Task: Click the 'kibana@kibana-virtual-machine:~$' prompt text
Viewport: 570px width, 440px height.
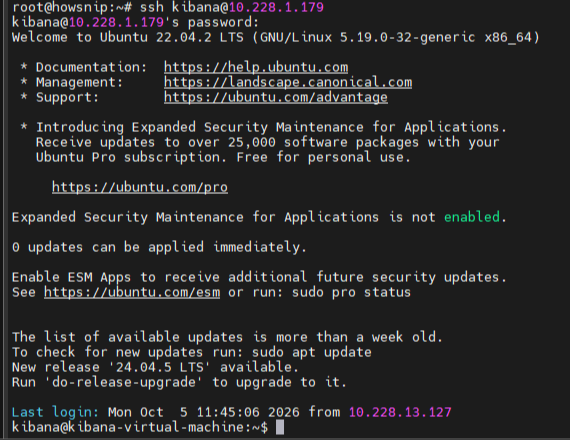Action: tap(140, 427)
